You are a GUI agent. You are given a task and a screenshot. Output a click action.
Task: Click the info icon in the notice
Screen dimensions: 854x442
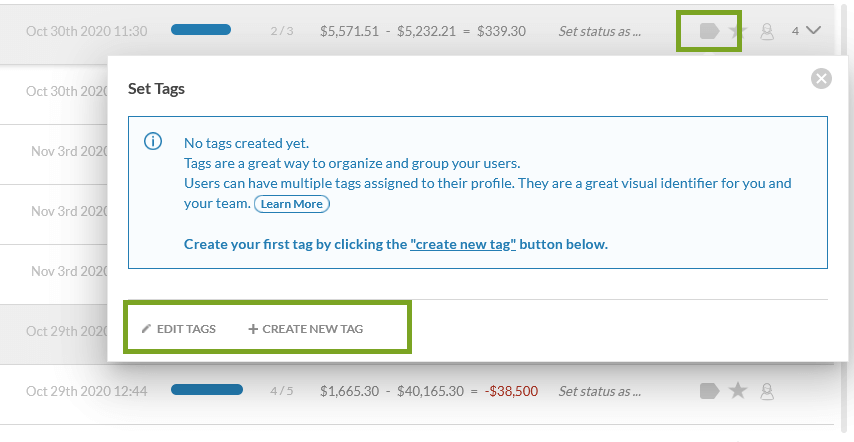pyautogui.click(x=153, y=142)
